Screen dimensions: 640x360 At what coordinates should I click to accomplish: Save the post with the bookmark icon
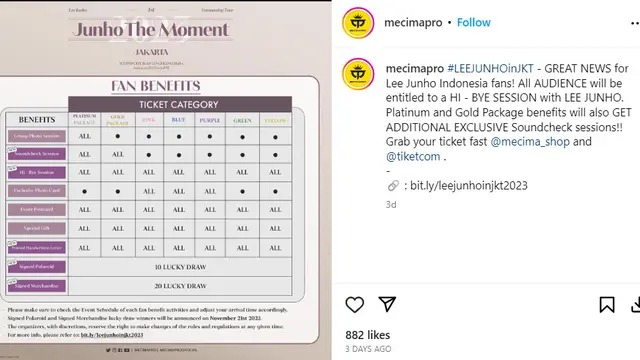point(607,304)
